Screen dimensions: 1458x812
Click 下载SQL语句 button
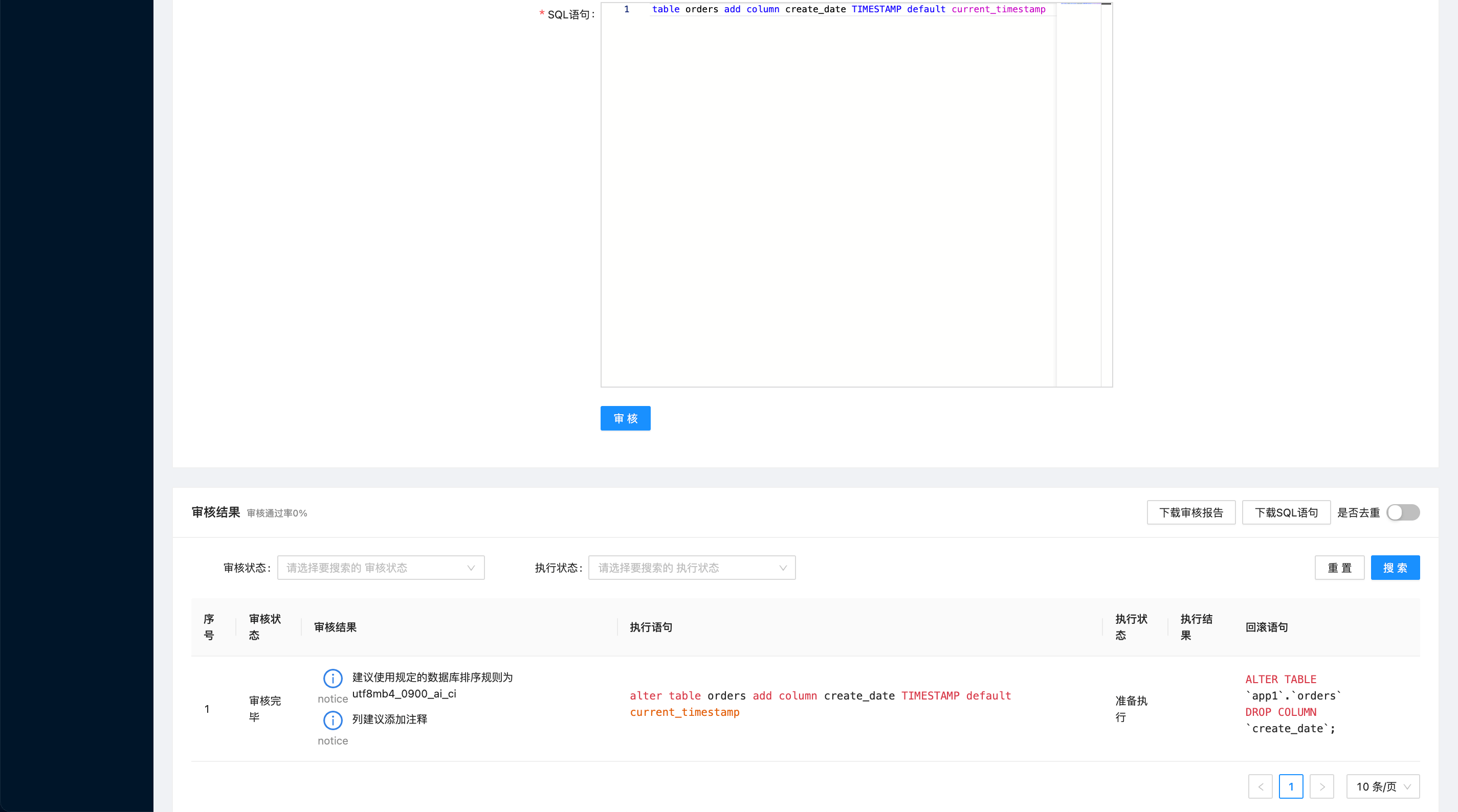pyautogui.click(x=1286, y=513)
